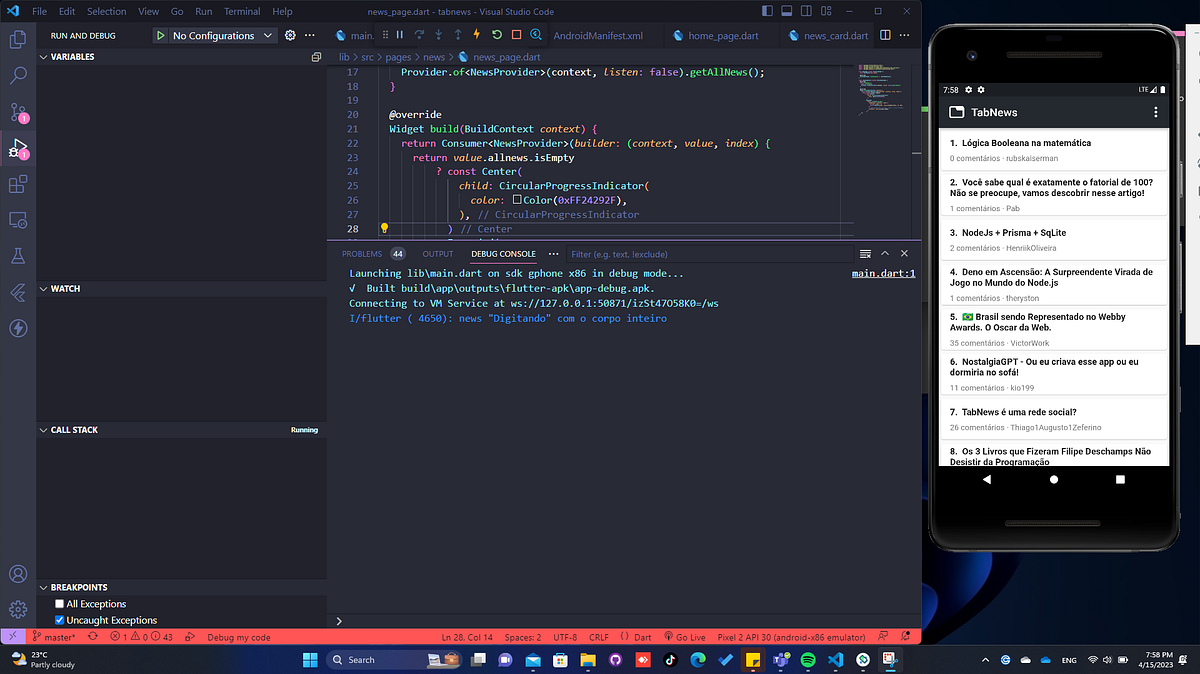The image size is (1200, 674).
Task: Open the Search view
Action: [16, 75]
